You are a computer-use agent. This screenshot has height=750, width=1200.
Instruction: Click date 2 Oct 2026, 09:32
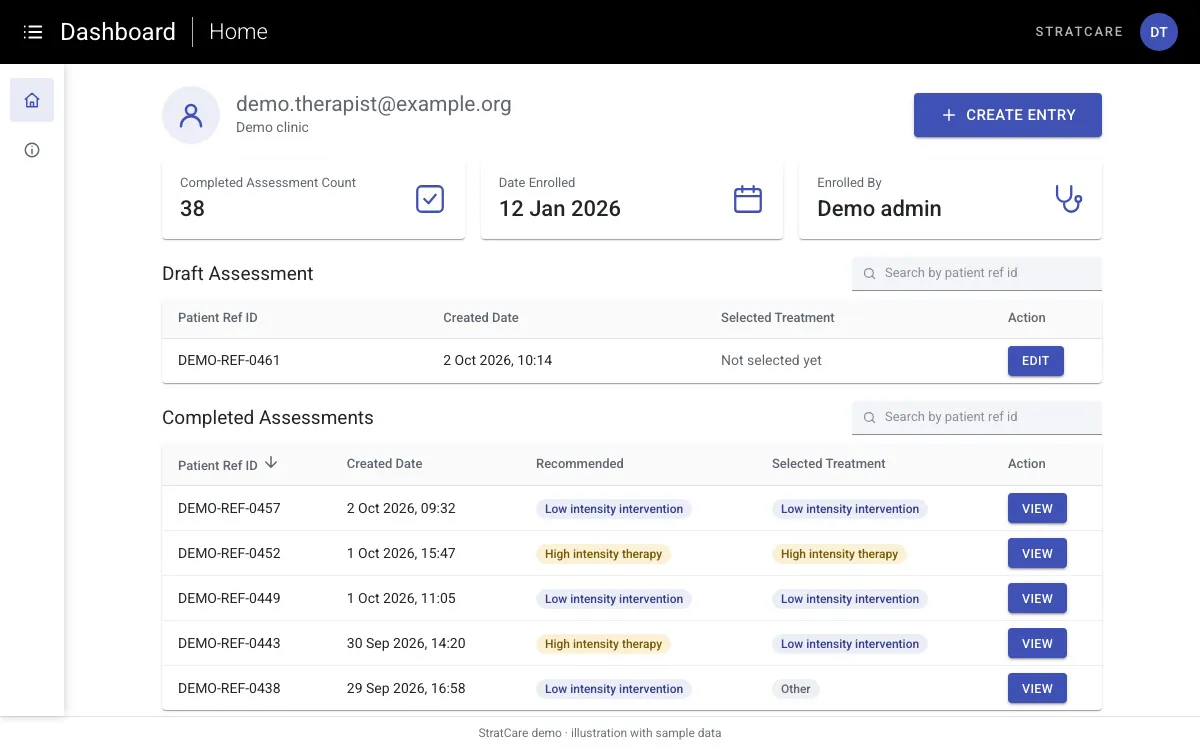coord(401,508)
